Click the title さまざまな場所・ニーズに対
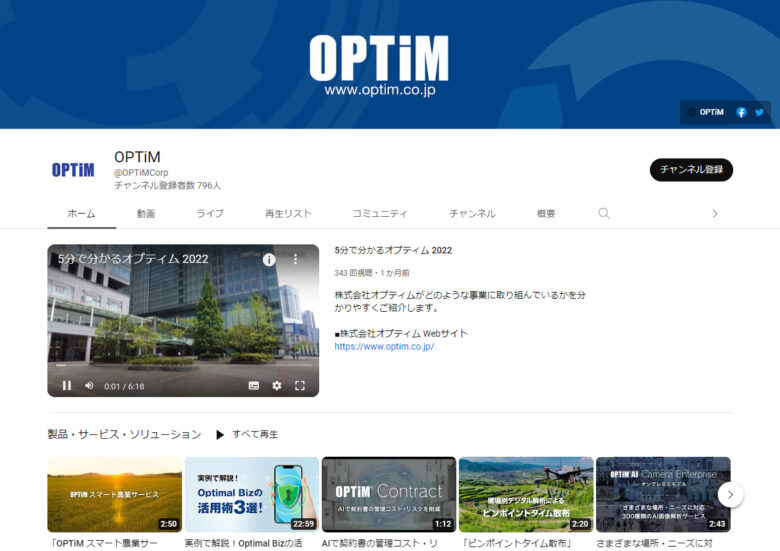 coord(654,544)
